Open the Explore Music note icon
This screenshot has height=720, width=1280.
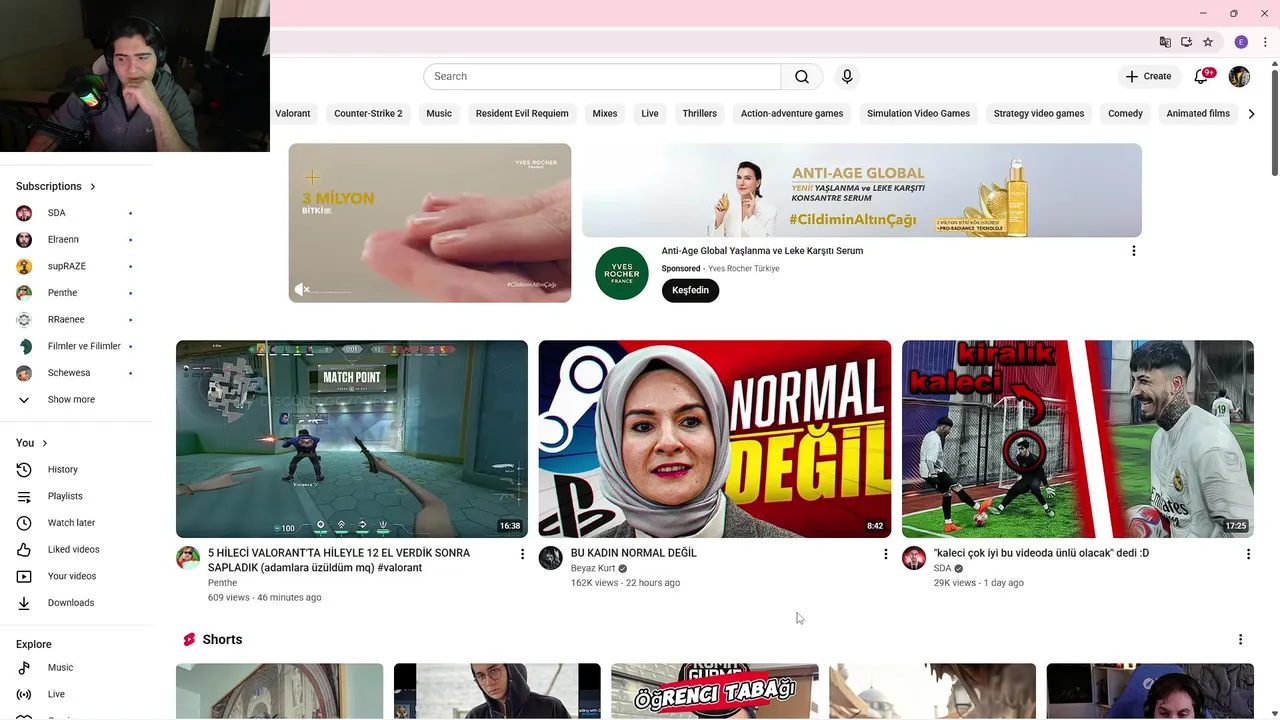(x=24, y=667)
